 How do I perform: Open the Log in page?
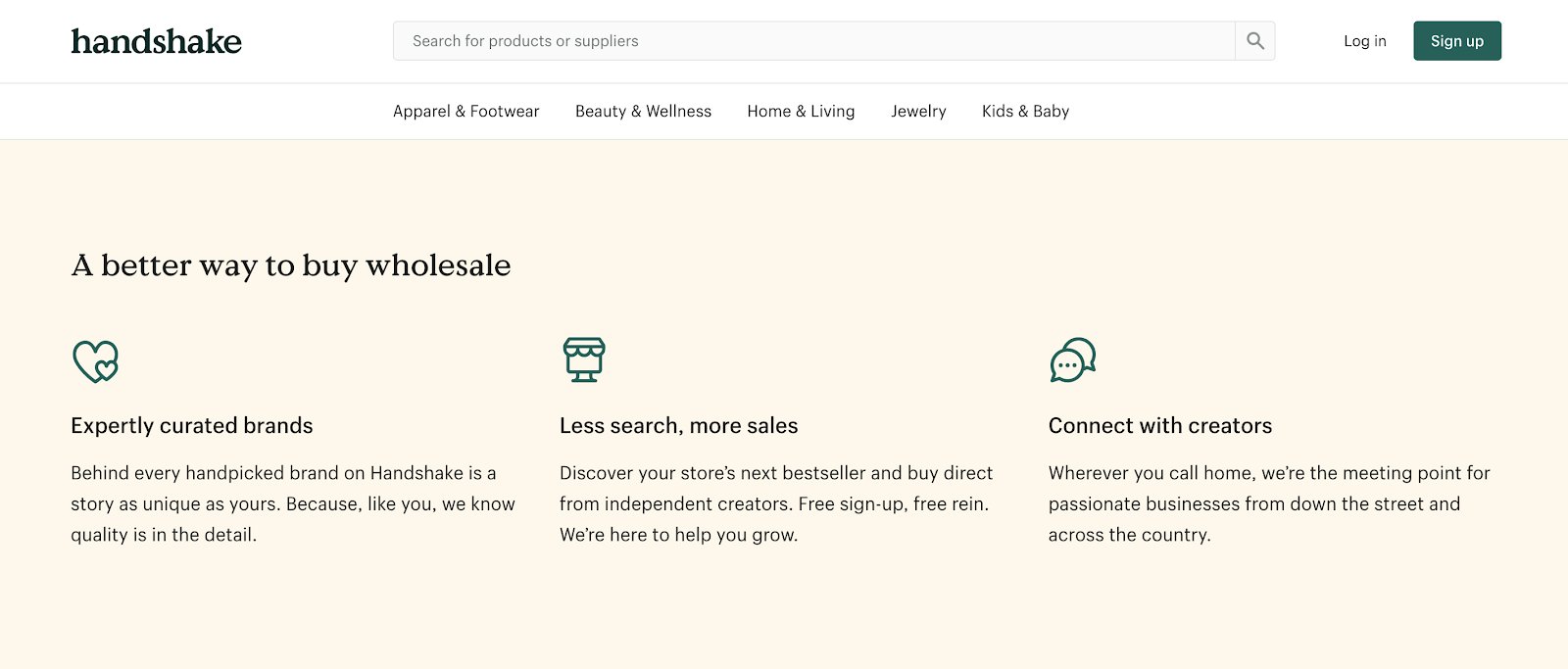coord(1364,41)
